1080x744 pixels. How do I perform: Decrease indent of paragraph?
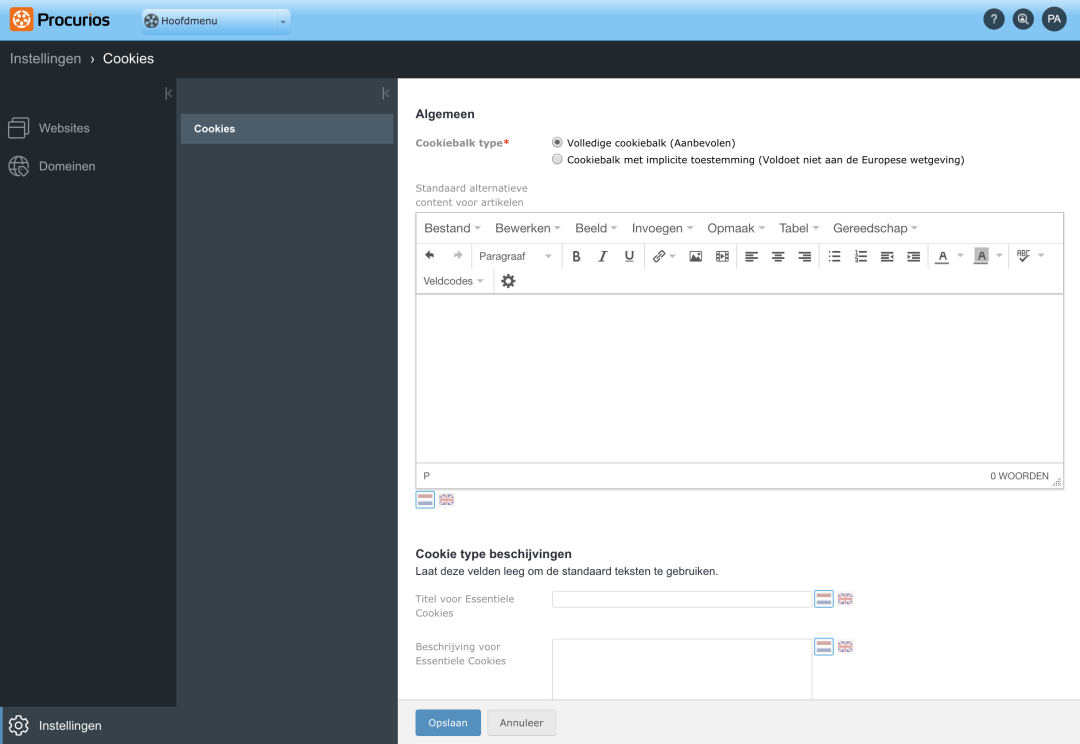pos(887,256)
